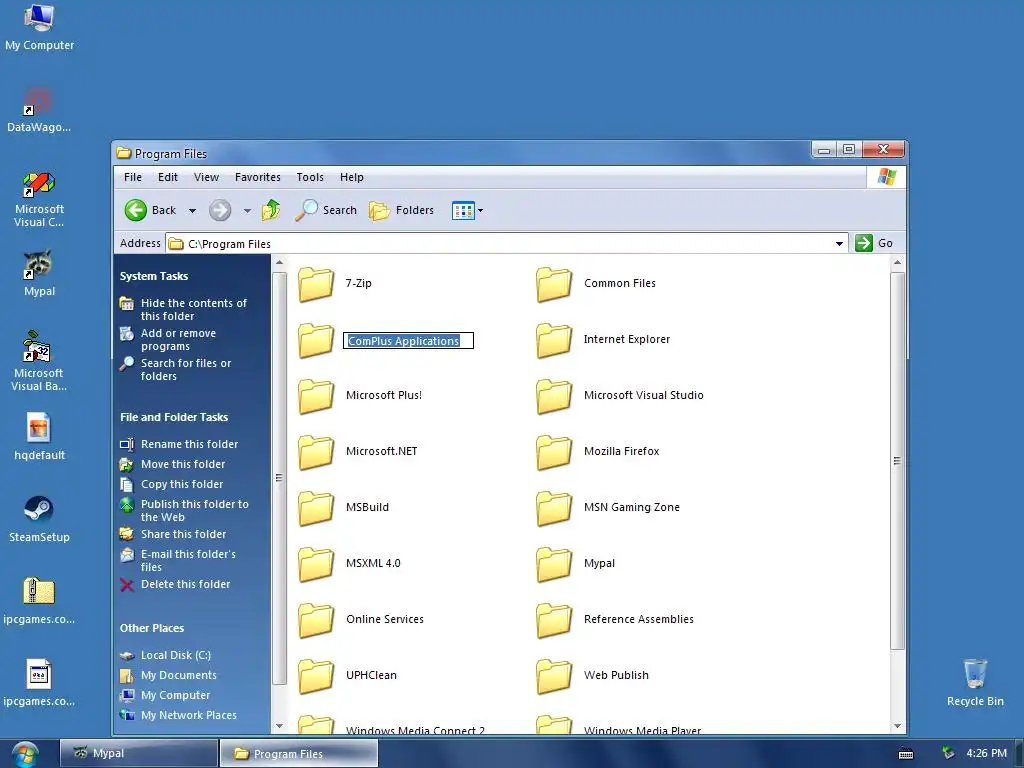Click the green Back arrow icon
1024x768 pixels.
[x=136, y=210]
